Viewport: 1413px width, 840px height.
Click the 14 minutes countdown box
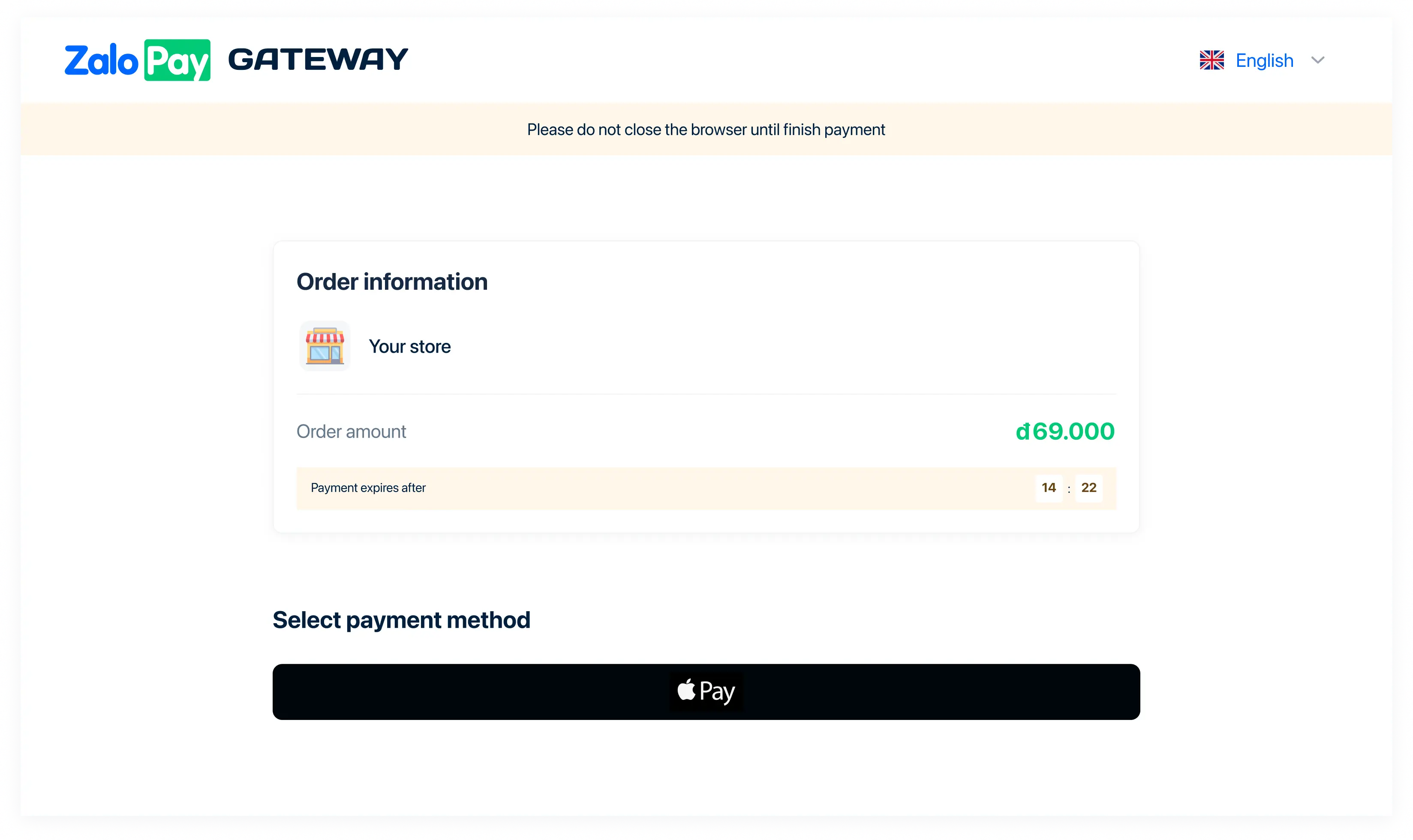(x=1049, y=487)
